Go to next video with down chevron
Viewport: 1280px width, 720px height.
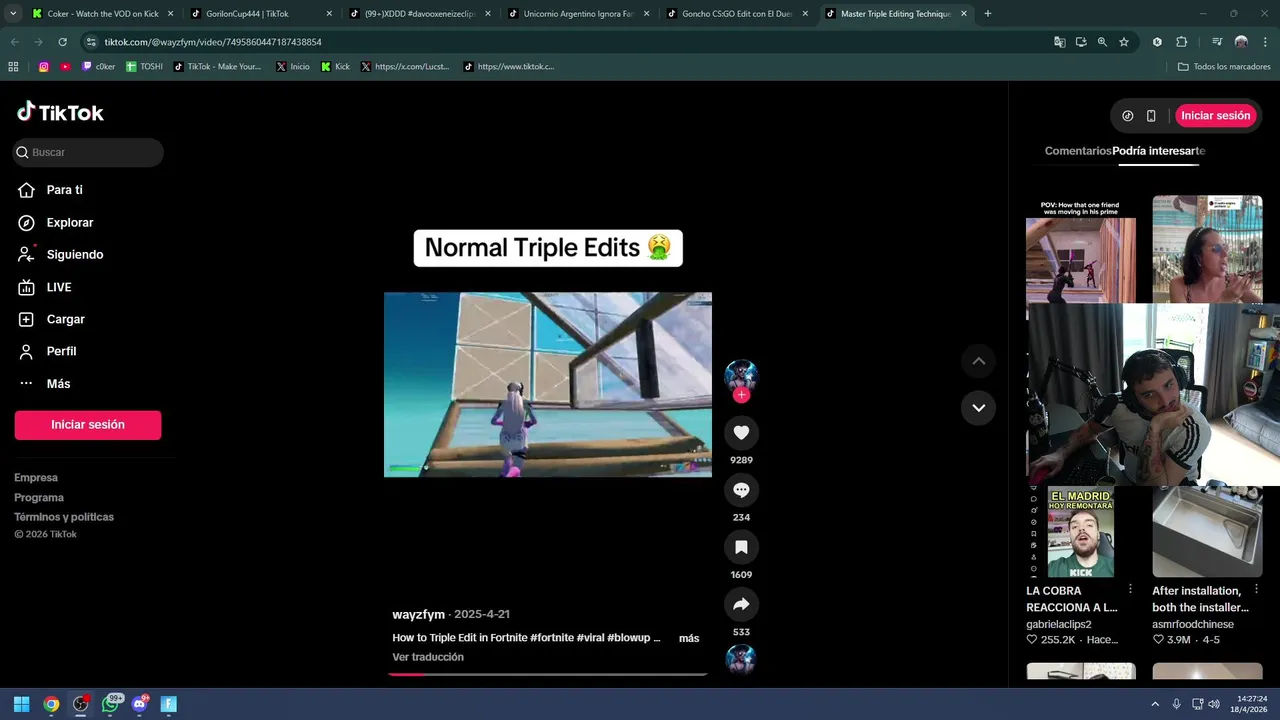[x=978, y=408]
